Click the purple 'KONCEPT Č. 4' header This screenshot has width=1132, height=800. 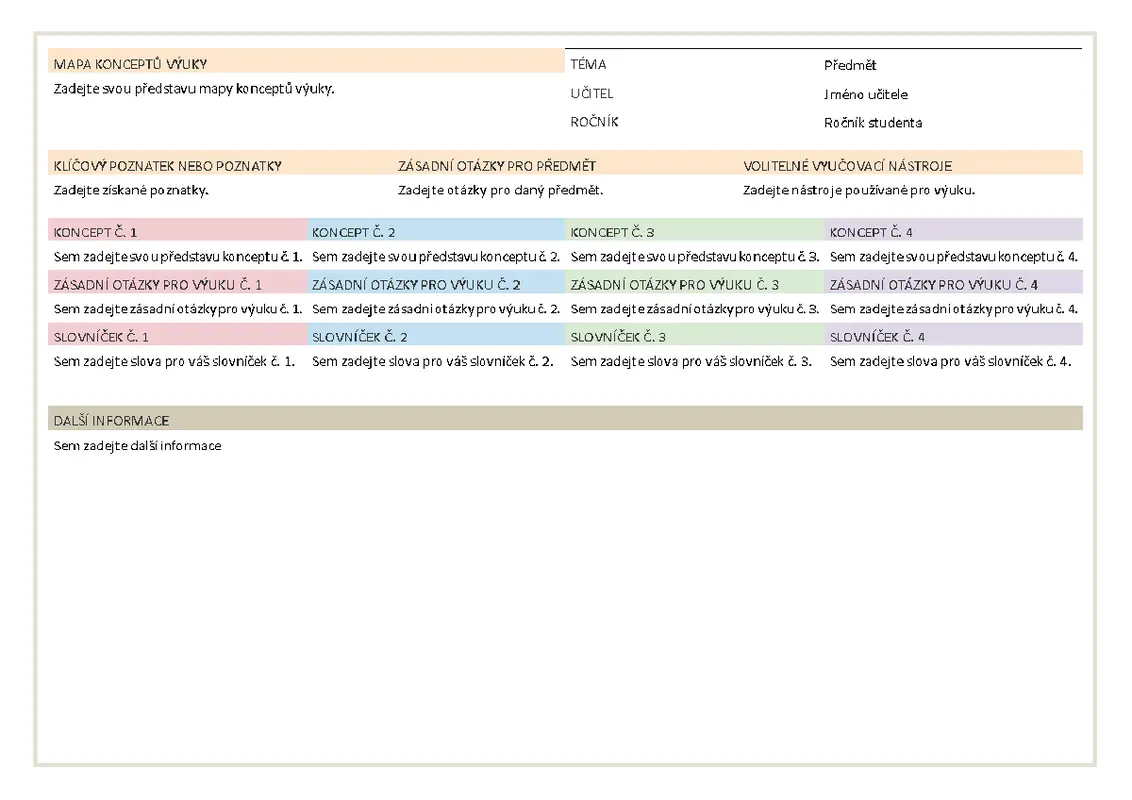[x=871, y=232]
